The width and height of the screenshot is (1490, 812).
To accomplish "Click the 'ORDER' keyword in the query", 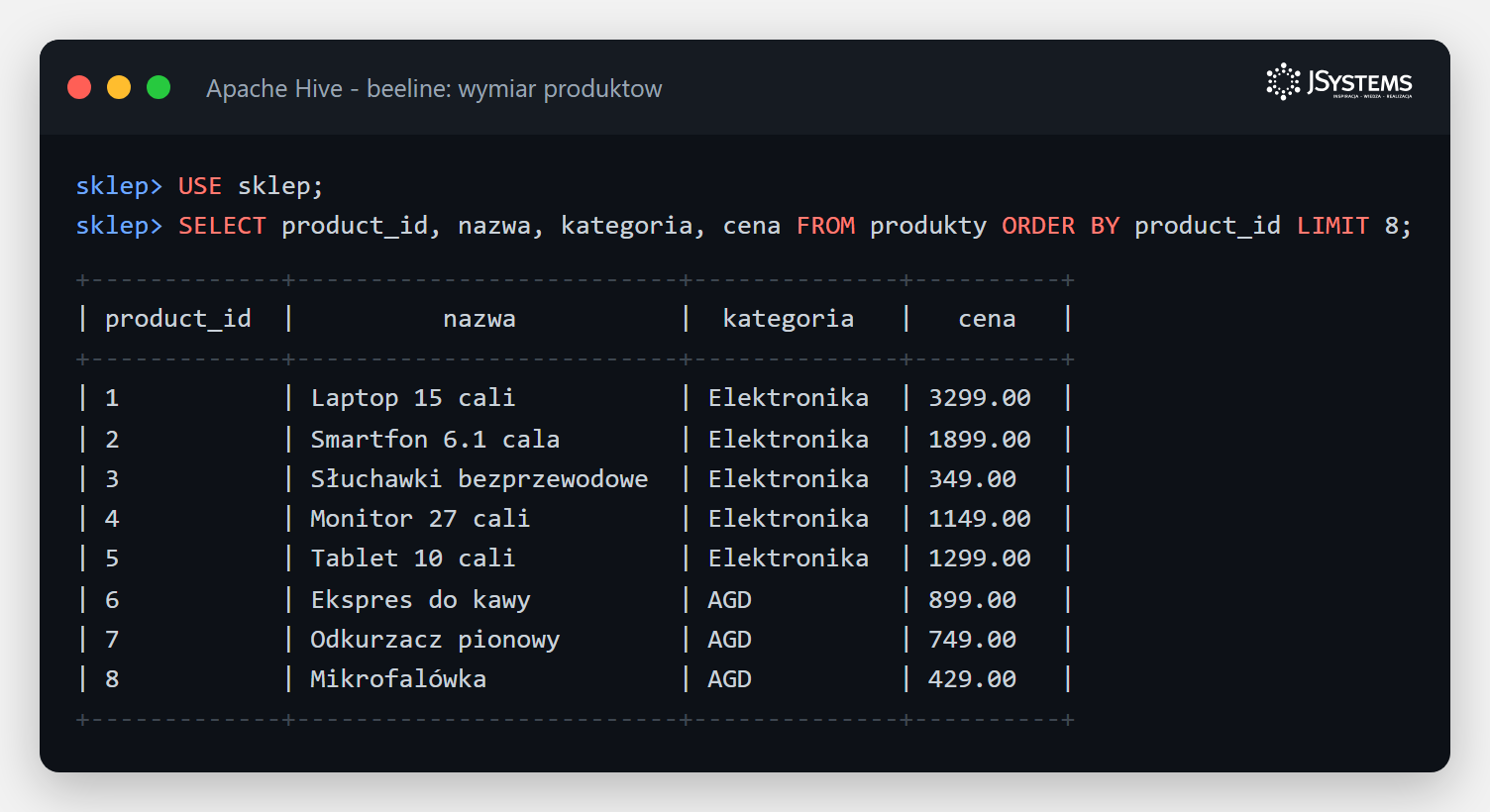I will tap(1038, 226).
